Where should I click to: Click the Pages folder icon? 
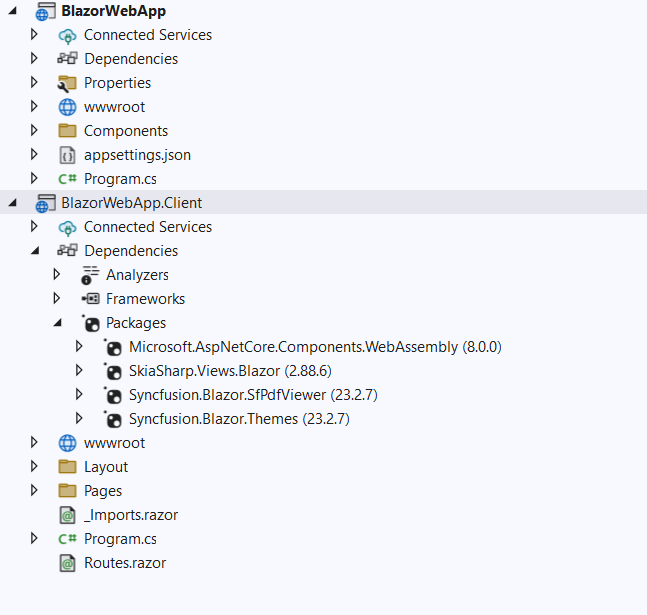pyautogui.click(x=67, y=491)
